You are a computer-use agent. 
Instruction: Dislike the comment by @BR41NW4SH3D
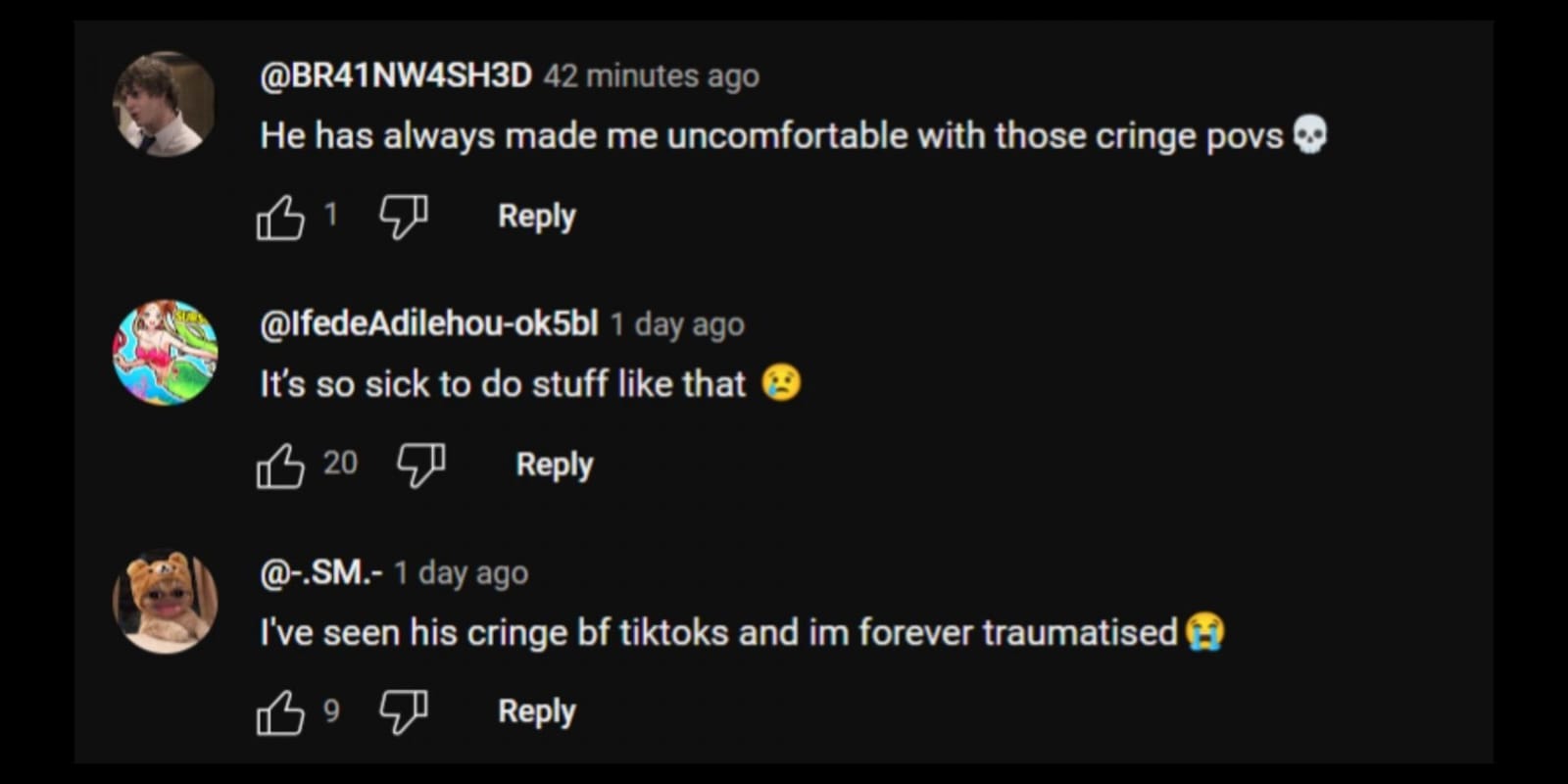(x=404, y=217)
